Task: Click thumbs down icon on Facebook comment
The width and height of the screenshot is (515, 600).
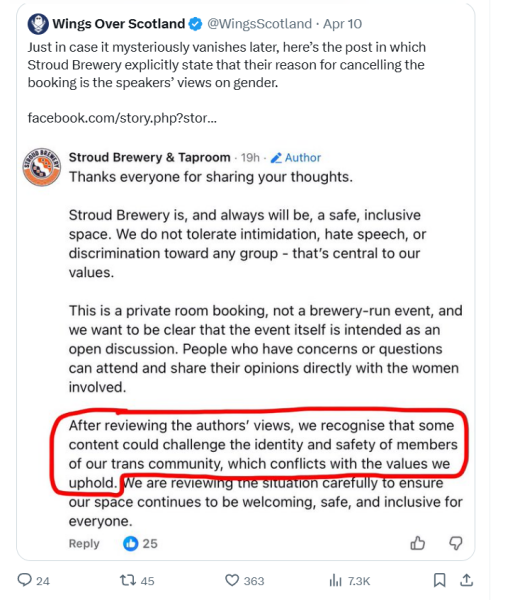Action: (455, 543)
